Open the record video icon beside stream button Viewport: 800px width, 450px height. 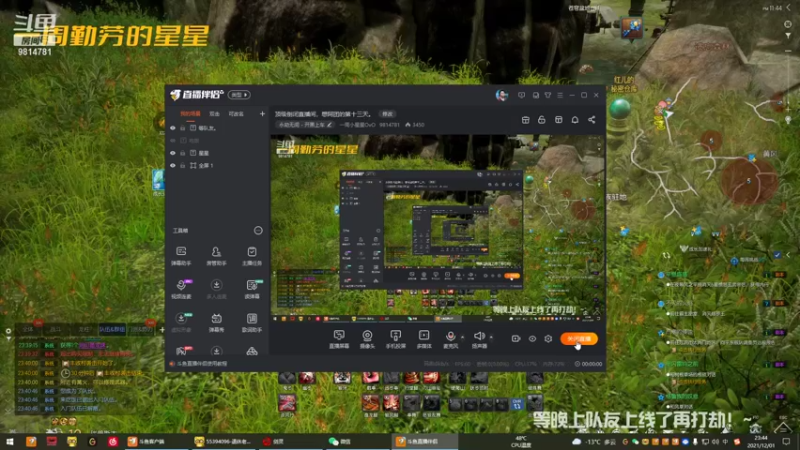[516, 338]
